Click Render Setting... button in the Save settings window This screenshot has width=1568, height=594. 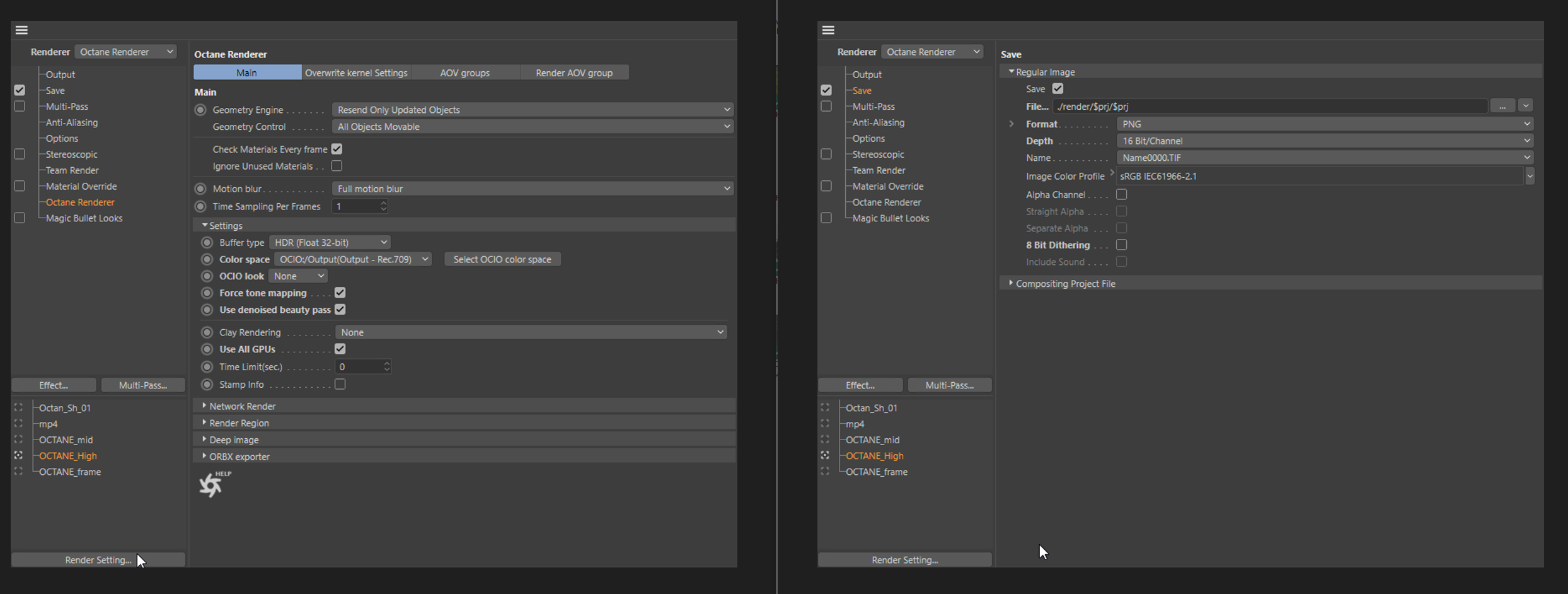point(905,560)
